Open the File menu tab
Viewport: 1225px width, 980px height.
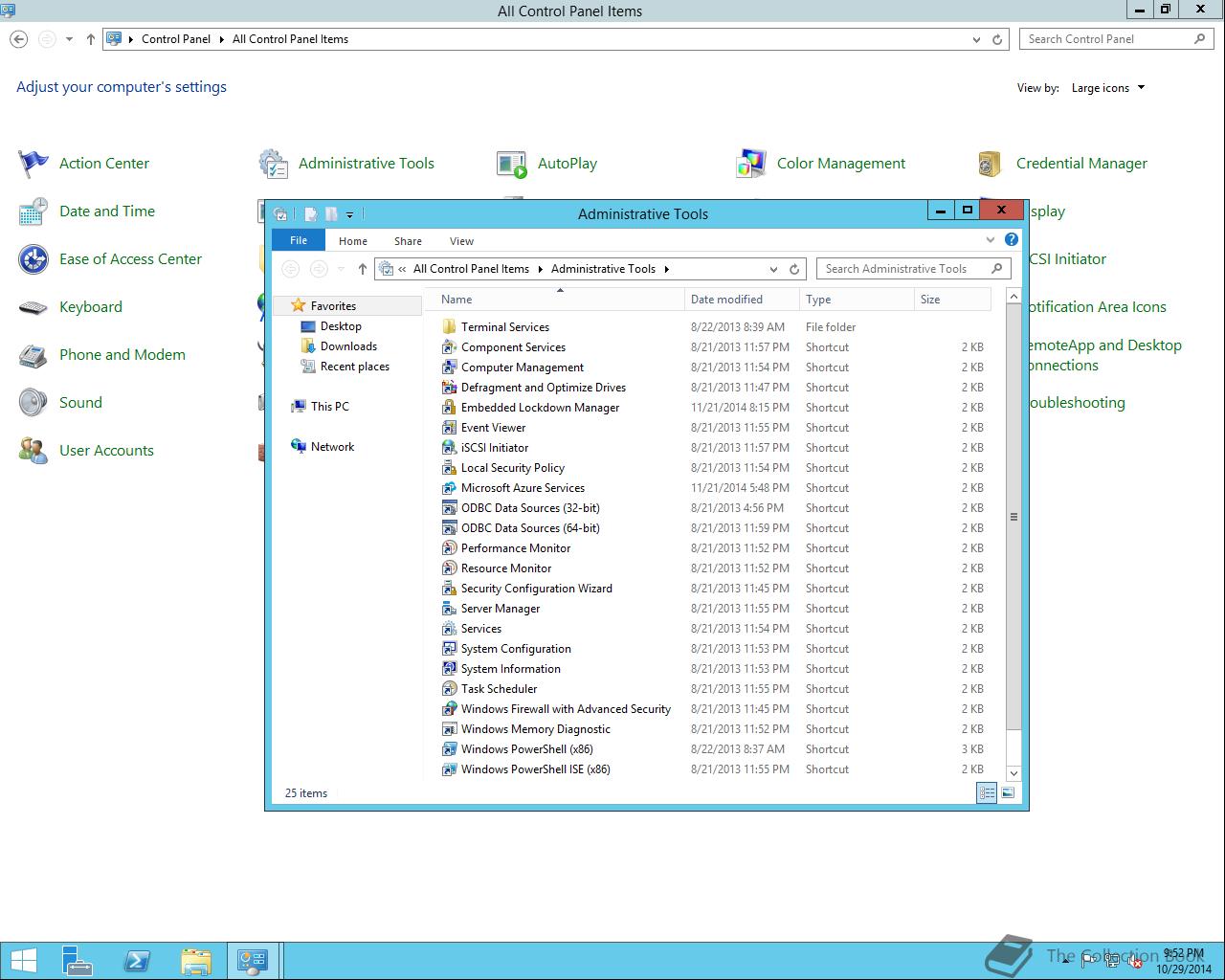tap(299, 240)
